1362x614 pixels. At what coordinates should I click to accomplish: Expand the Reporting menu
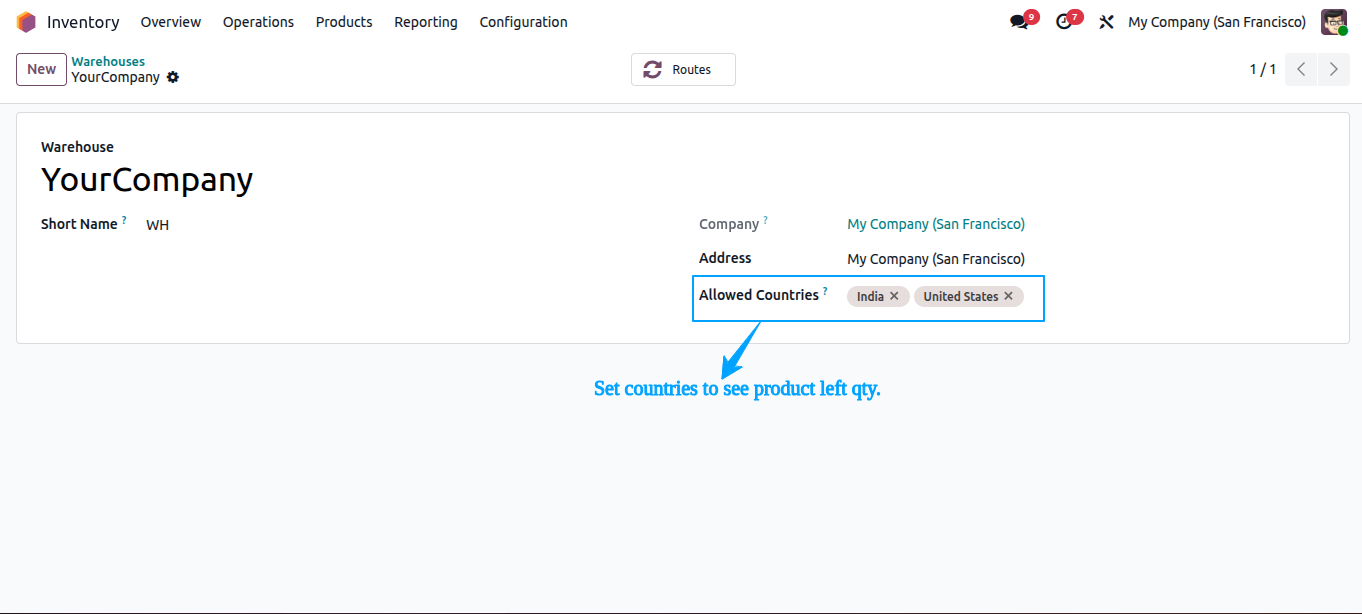tap(426, 22)
